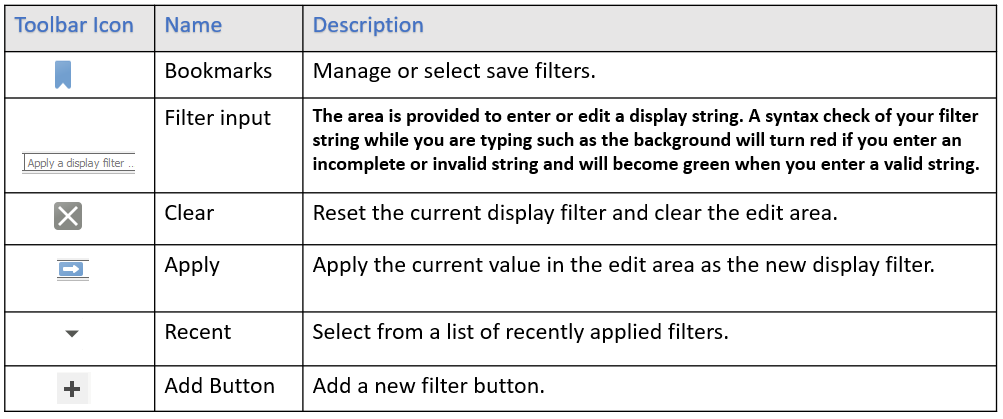This screenshot has height=419, width=1003.
Task: Click 'Reset the current display filter' description
Action: coord(458,212)
